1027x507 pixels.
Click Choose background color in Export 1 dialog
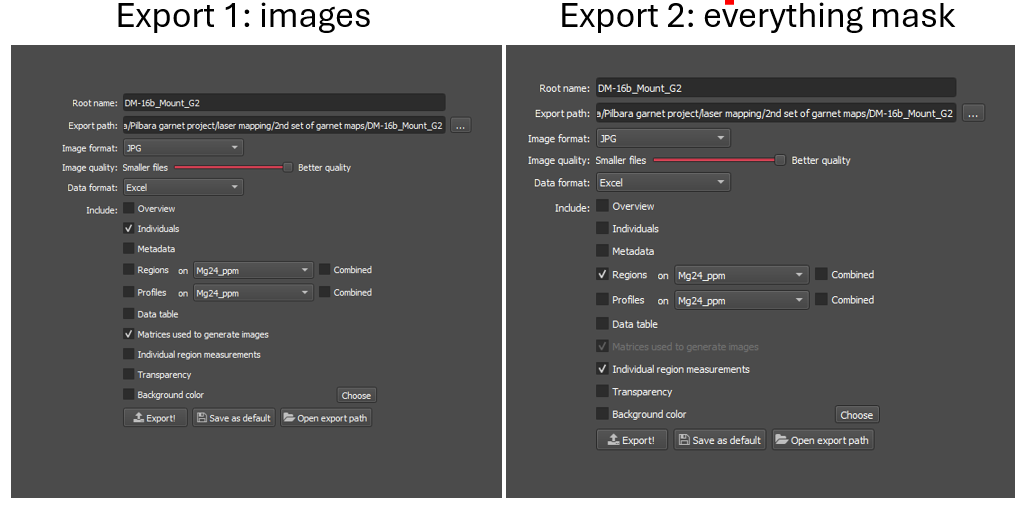(x=357, y=395)
